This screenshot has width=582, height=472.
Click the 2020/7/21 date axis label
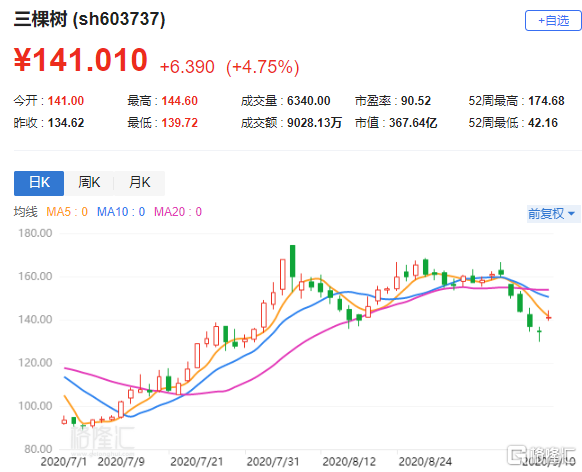pos(197,462)
